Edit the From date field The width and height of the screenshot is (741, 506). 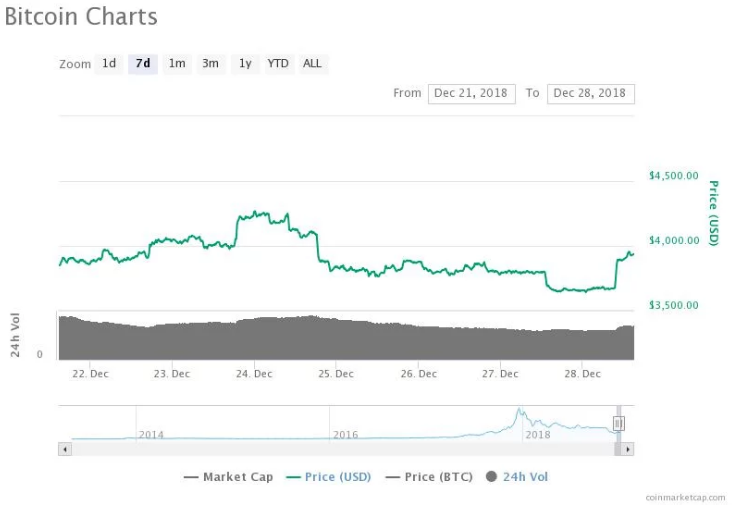471,94
